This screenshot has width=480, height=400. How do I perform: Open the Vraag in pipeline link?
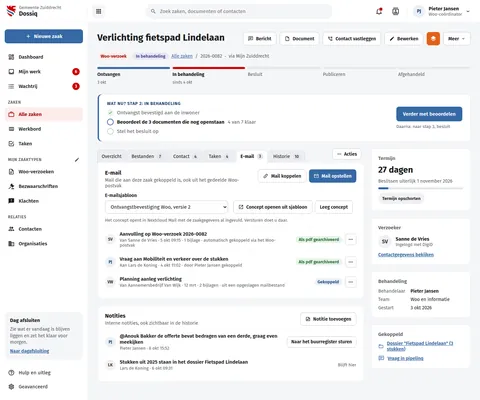(405, 358)
